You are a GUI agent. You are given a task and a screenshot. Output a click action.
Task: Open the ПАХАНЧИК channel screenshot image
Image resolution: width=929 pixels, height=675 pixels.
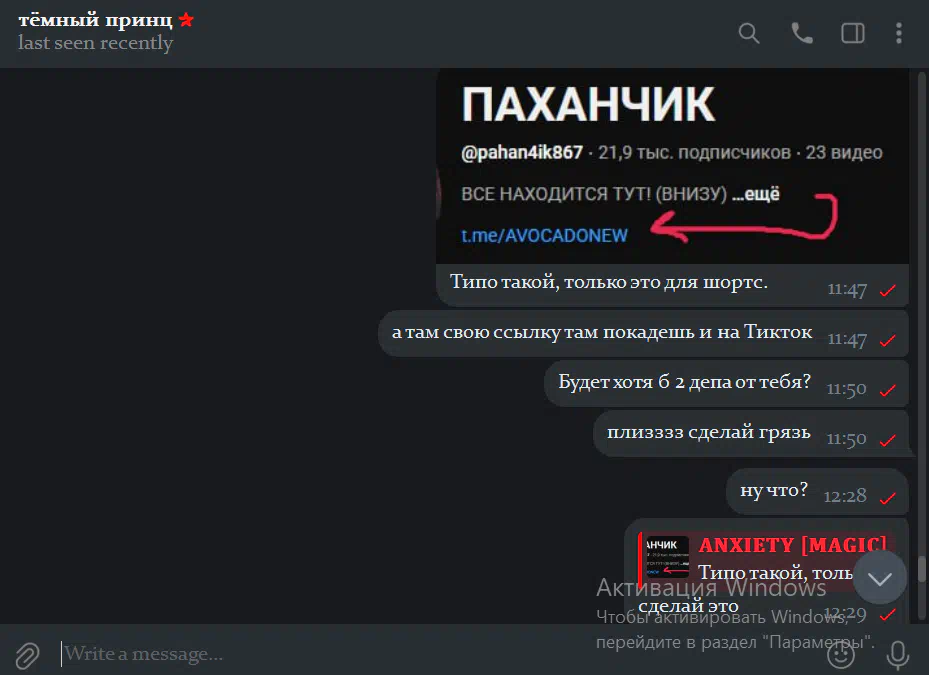pos(672,167)
